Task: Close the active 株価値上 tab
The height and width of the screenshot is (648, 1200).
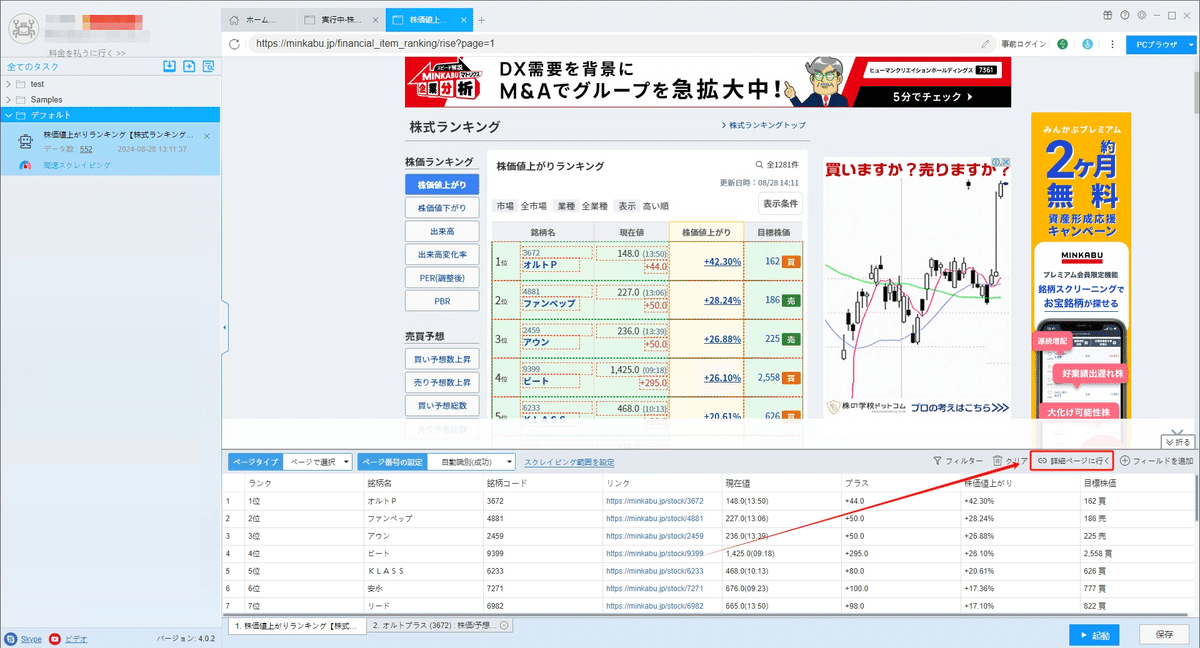Action: 464,19
